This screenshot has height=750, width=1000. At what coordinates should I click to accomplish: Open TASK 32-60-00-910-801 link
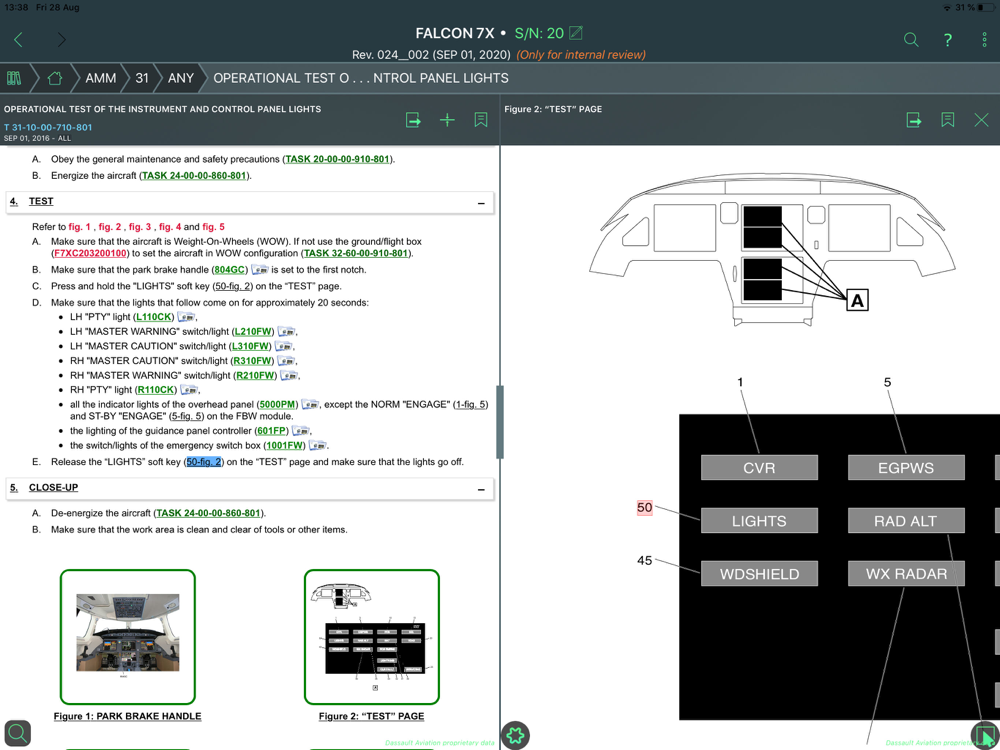point(356,253)
